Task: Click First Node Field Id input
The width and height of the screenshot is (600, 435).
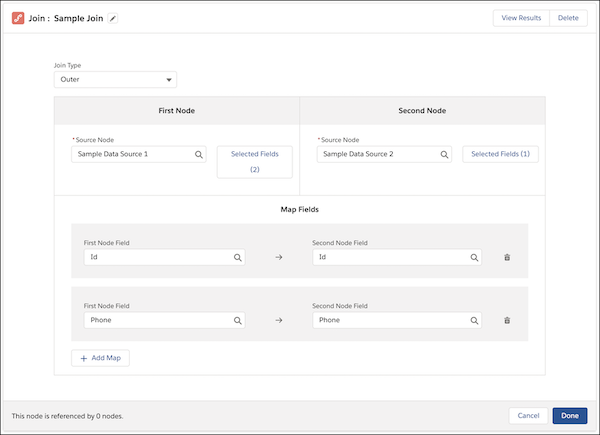Action: pos(165,257)
